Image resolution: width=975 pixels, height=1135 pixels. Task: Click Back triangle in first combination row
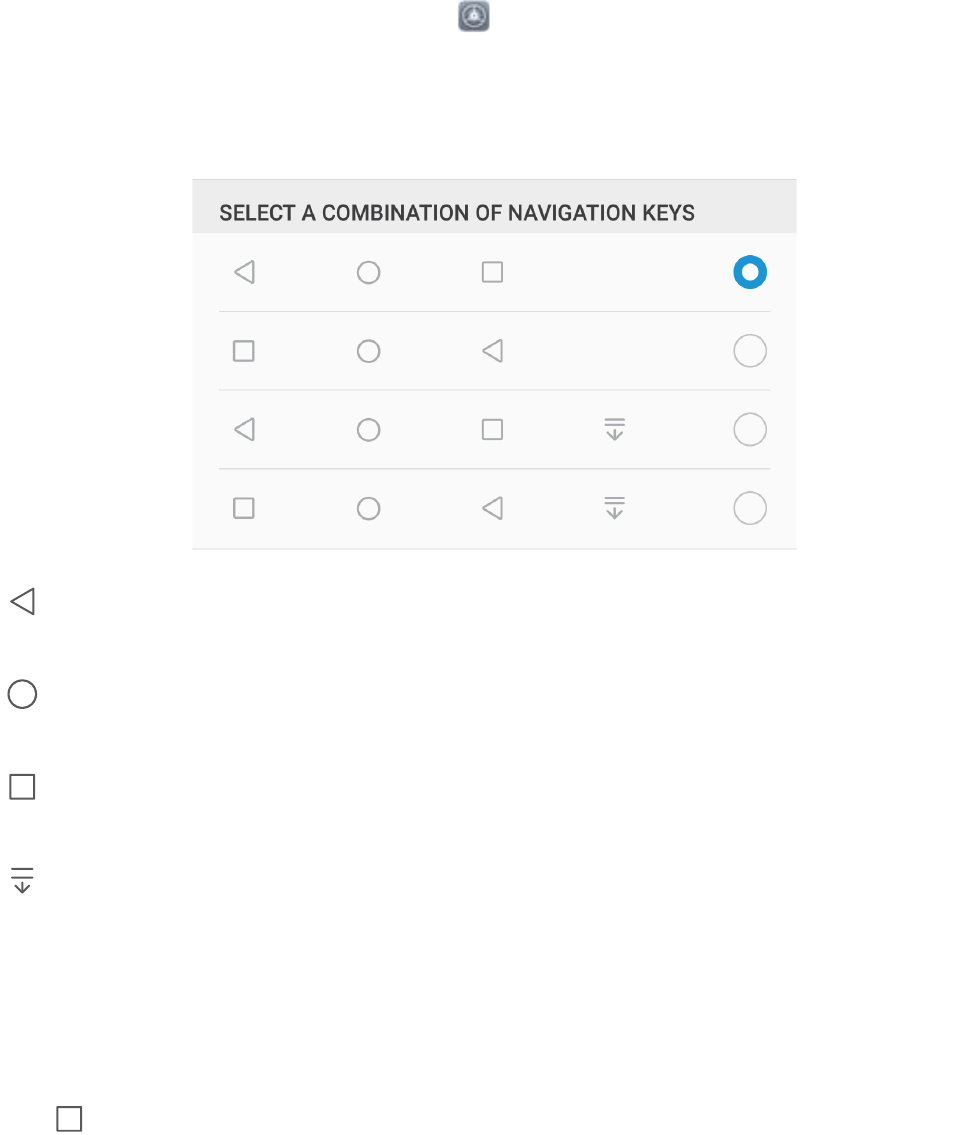[x=244, y=272]
